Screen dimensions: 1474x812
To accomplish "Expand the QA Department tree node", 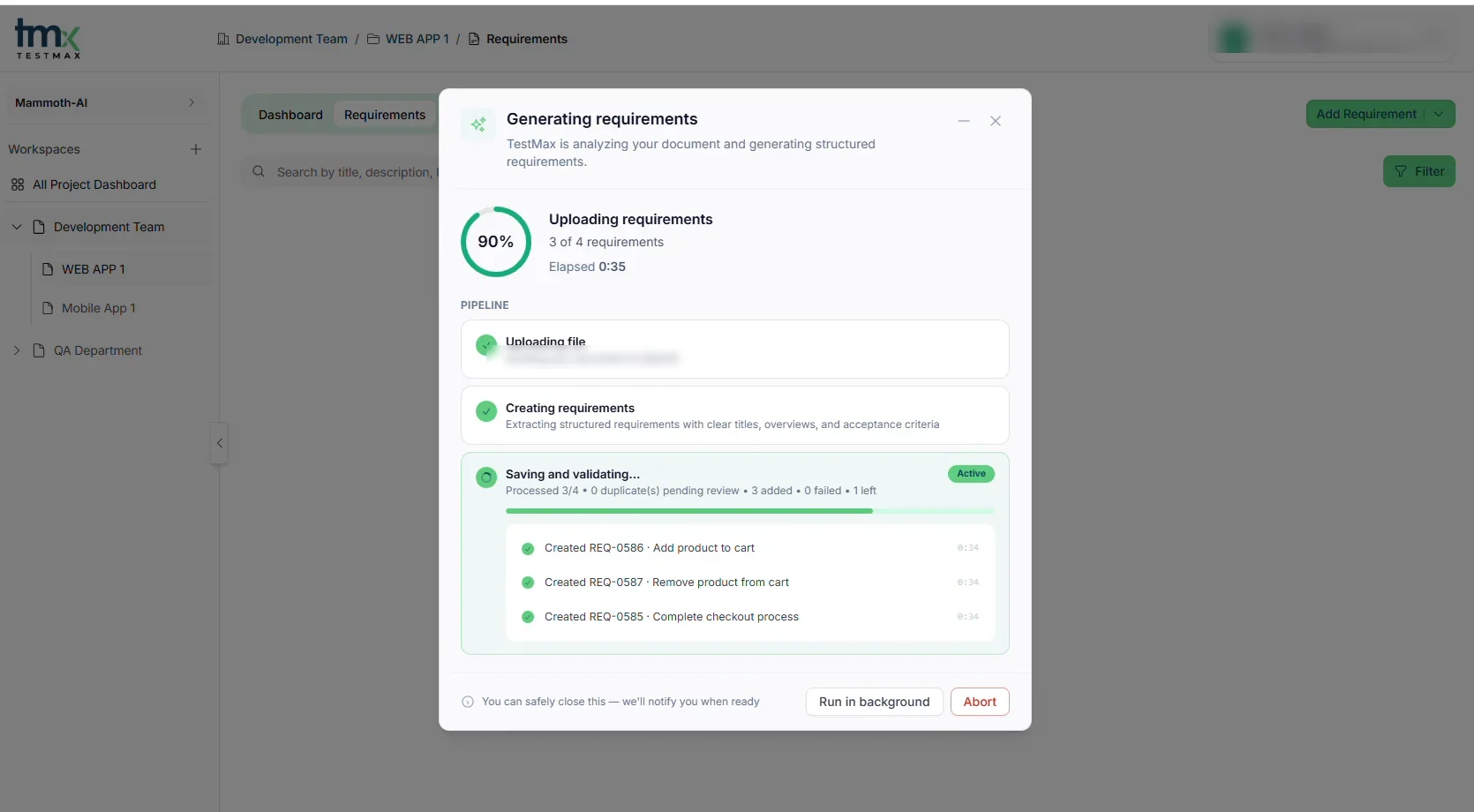I will (x=17, y=350).
